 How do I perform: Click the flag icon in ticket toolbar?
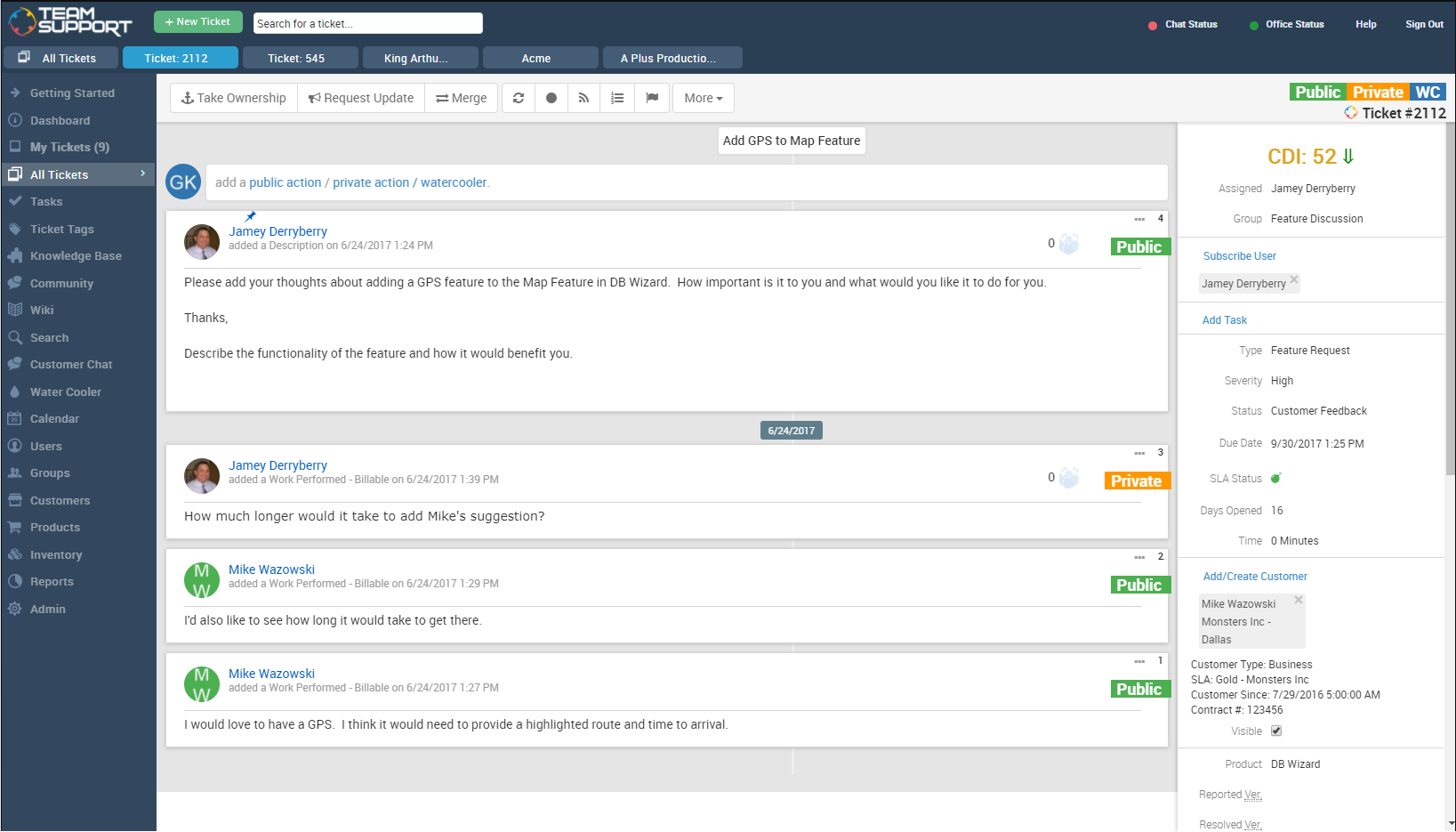(x=652, y=98)
